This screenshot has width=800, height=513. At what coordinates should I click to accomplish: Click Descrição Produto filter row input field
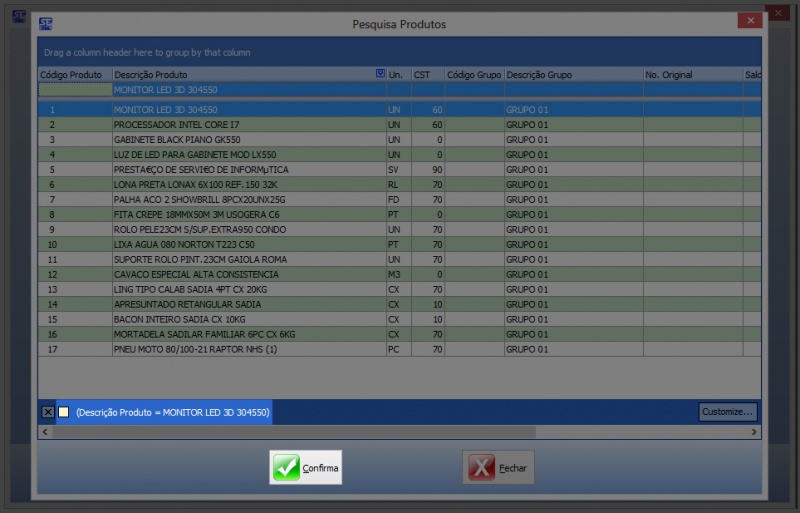click(x=248, y=90)
